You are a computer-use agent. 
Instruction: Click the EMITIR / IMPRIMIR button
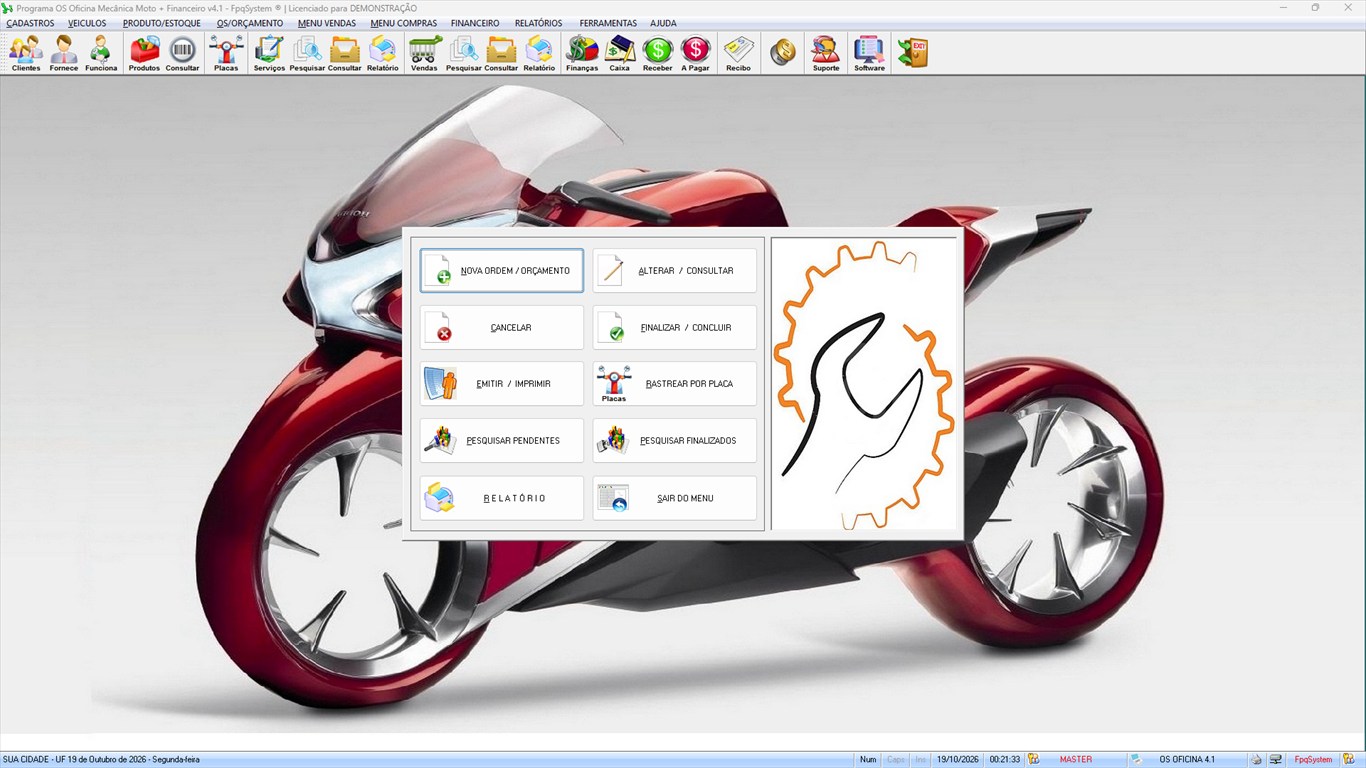(x=502, y=384)
